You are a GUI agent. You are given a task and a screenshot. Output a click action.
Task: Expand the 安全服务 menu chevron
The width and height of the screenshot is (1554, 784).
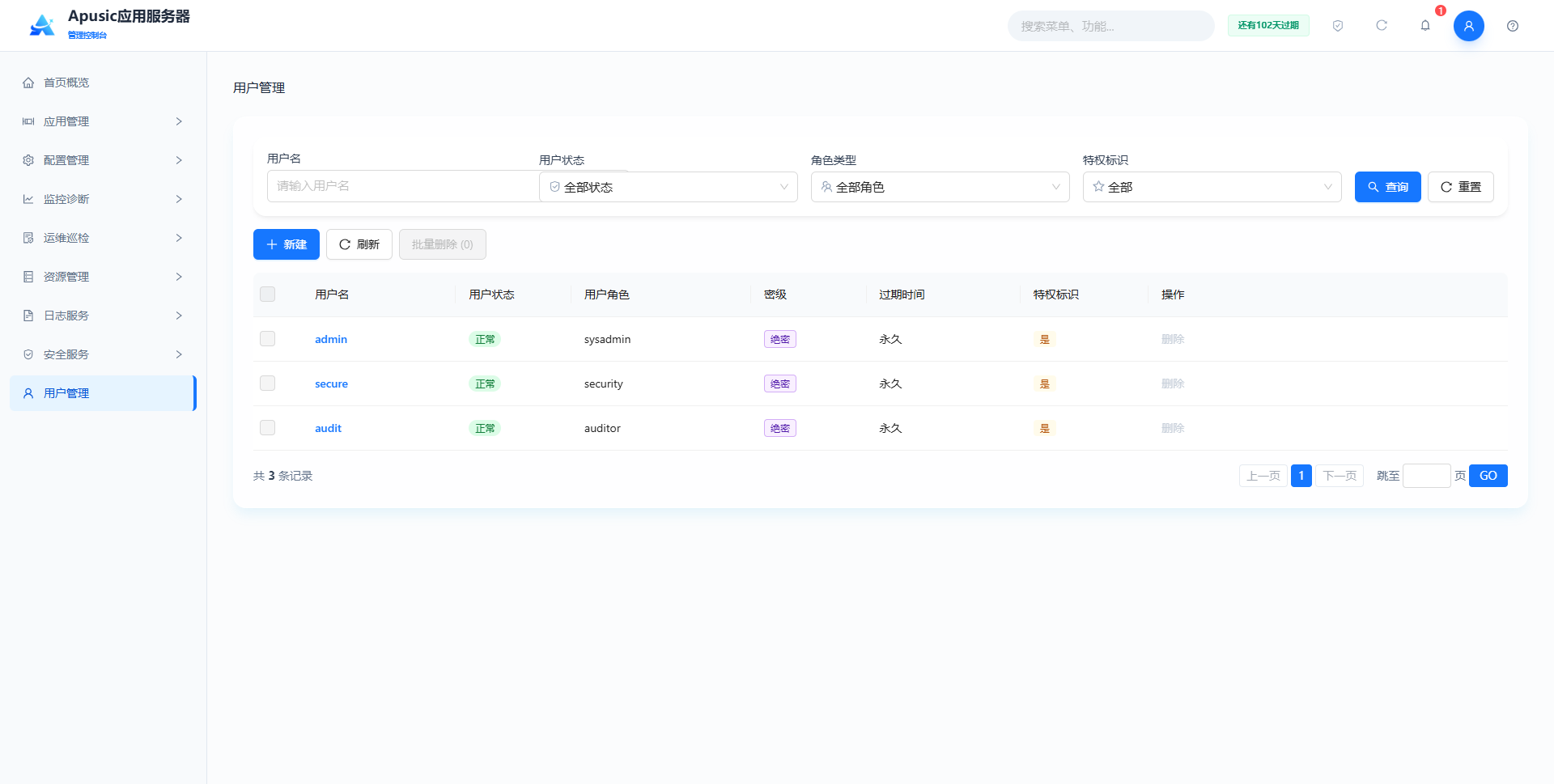point(179,354)
